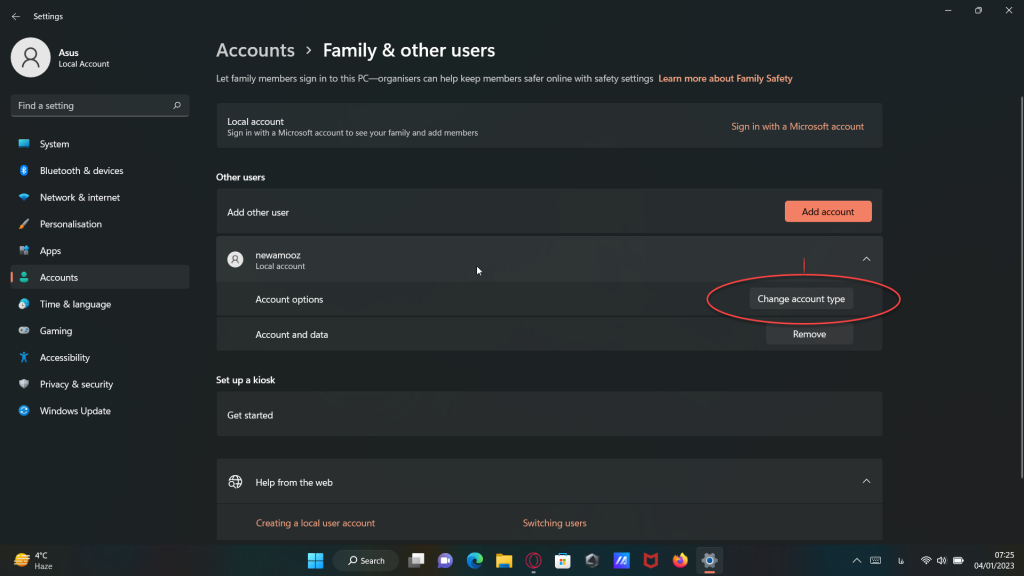The height and width of the screenshot is (576, 1024).
Task: Open the Gaming section icon
Action: click(x=24, y=331)
